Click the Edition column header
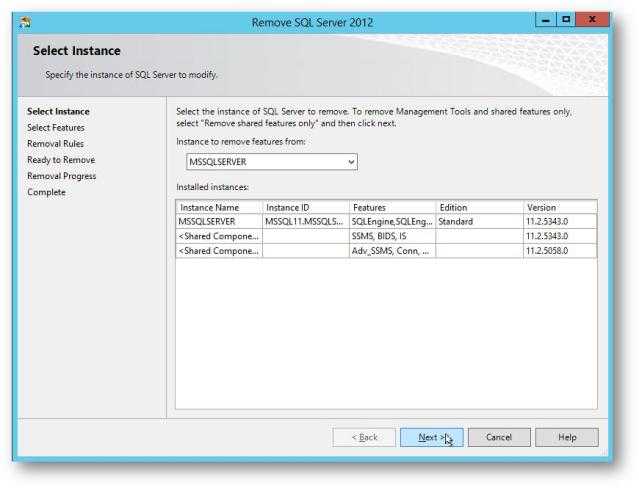The height and width of the screenshot is (488, 639). coord(478,207)
